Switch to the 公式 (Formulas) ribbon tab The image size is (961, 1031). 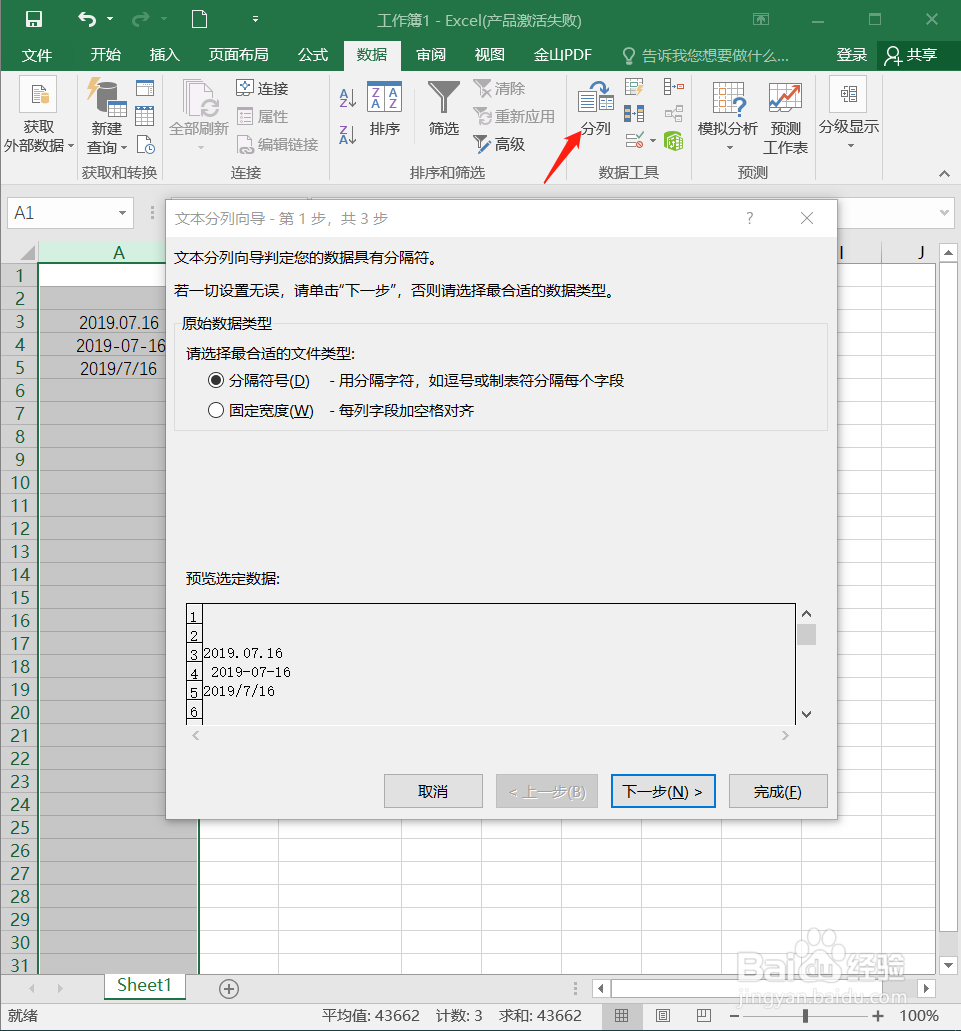(x=312, y=55)
